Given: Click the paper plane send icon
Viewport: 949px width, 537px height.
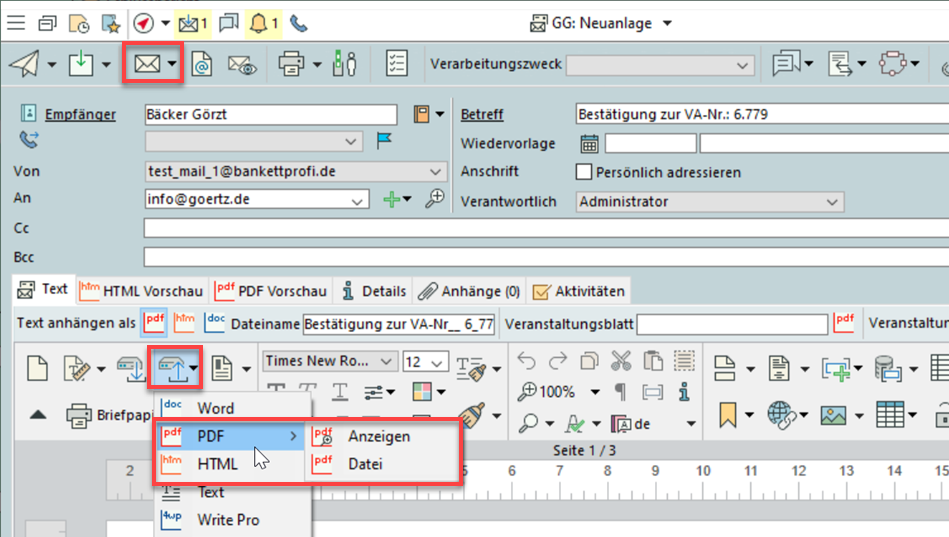Looking at the screenshot, I should coord(24,65).
